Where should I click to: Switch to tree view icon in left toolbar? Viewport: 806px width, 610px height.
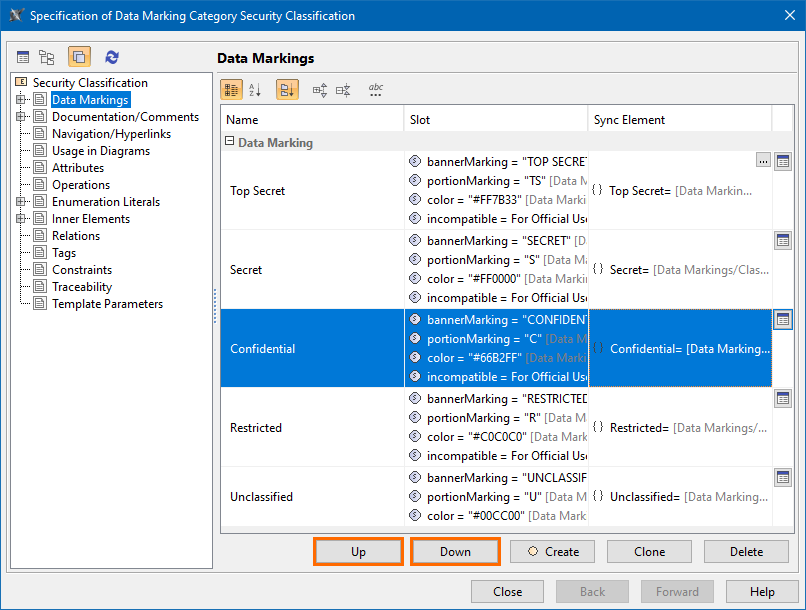[x=47, y=58]
